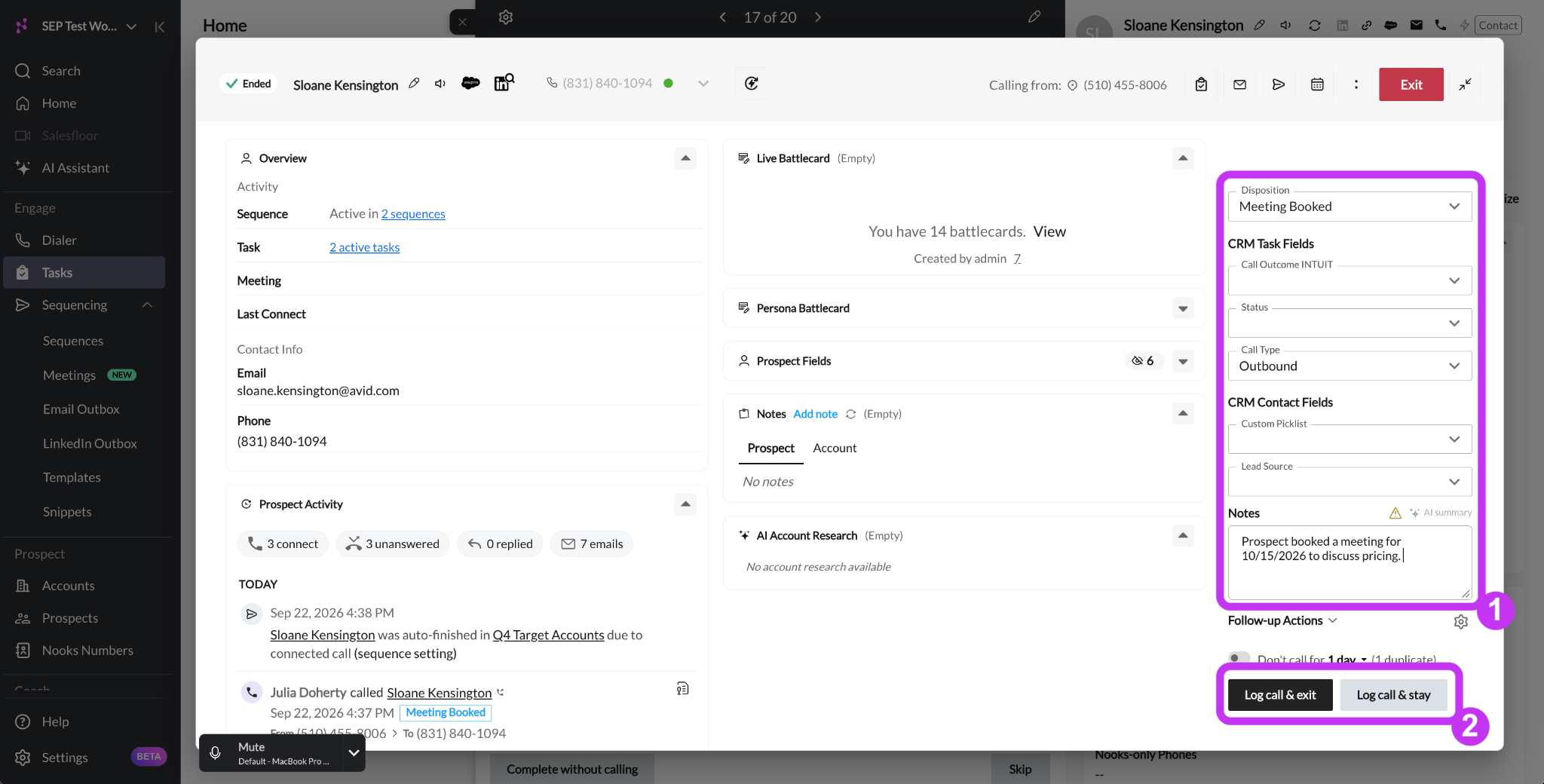Collapse the AI Account Research panel
Viewport: 1544px width, 784px height.
point(1183,535)
